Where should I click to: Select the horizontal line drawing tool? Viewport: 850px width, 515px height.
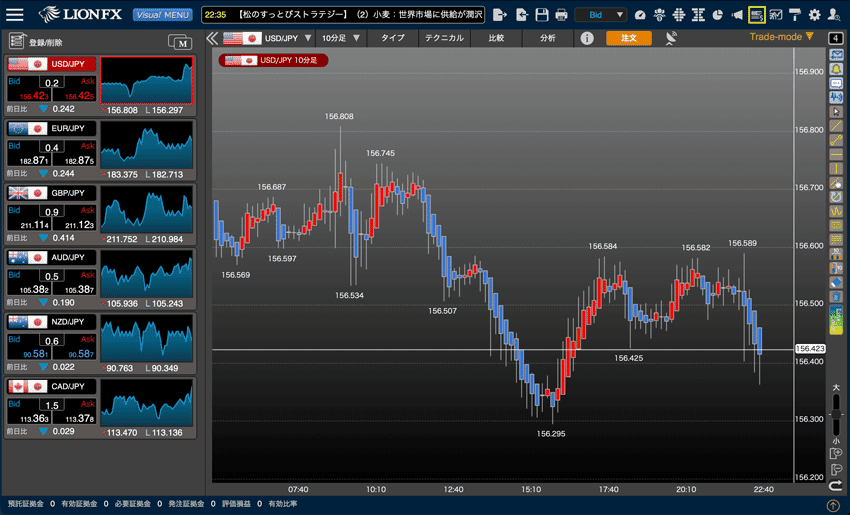[x=836, y=154]
